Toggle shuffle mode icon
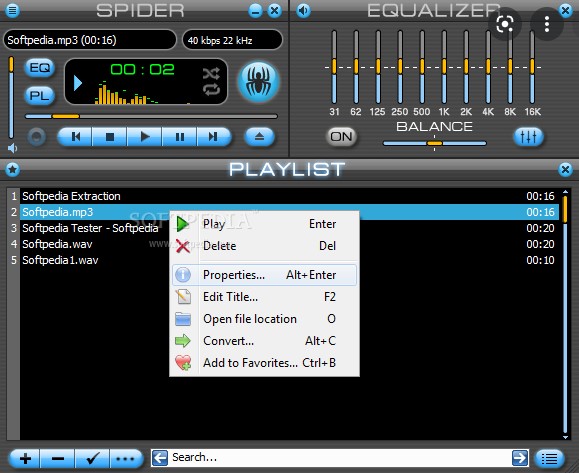This screenshot has height=473, width=579. coord(211,73)
